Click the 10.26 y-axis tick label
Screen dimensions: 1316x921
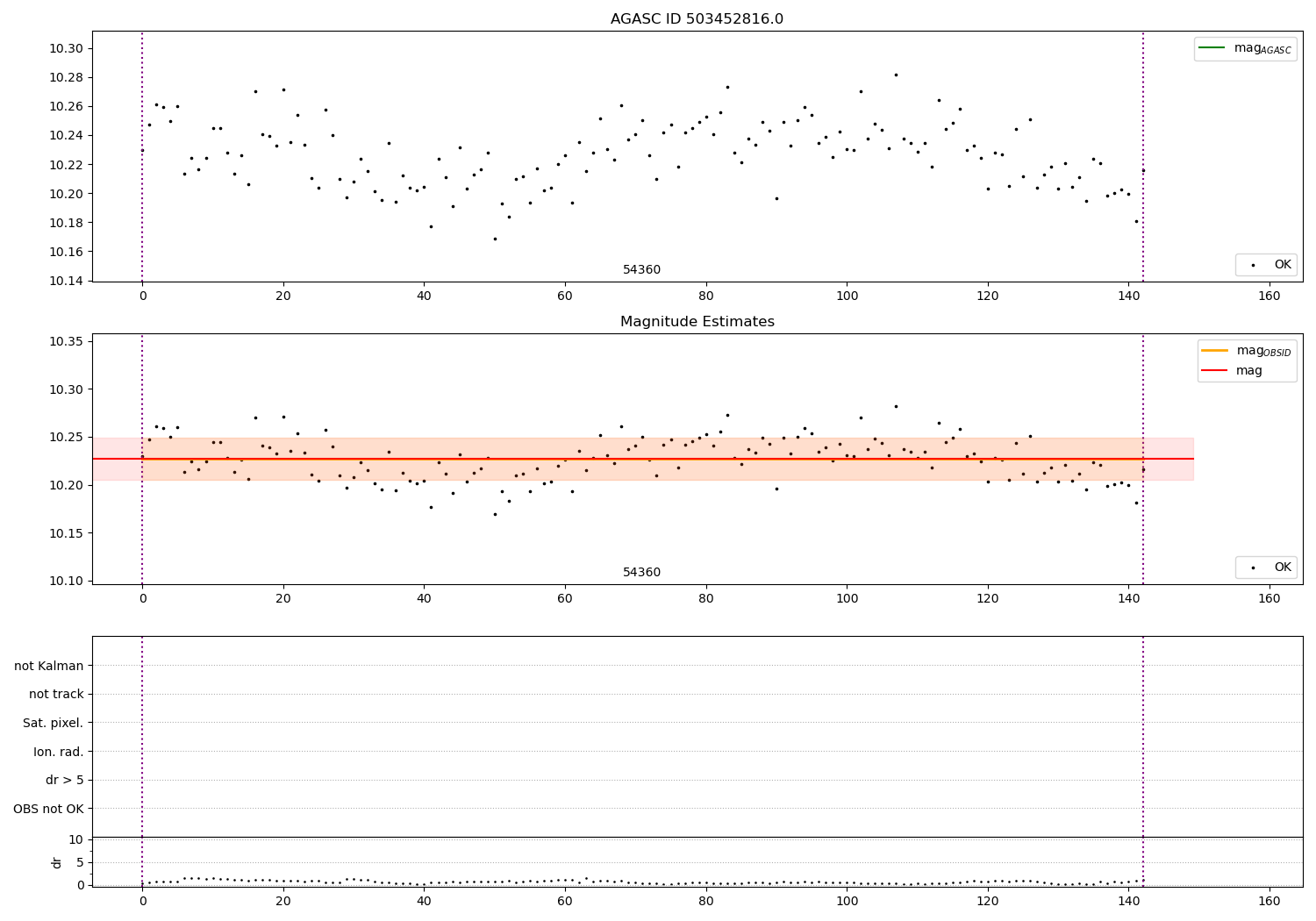click(67, 107)
